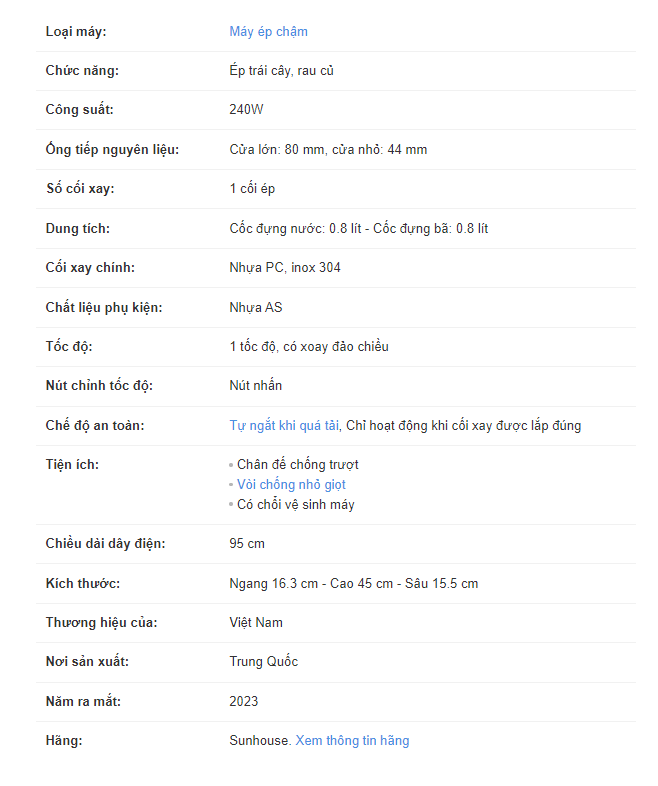The image size is (658, 786).
Task: Click the 'Nhựa PC, inox 304' value
Action: tap(284, 268)
